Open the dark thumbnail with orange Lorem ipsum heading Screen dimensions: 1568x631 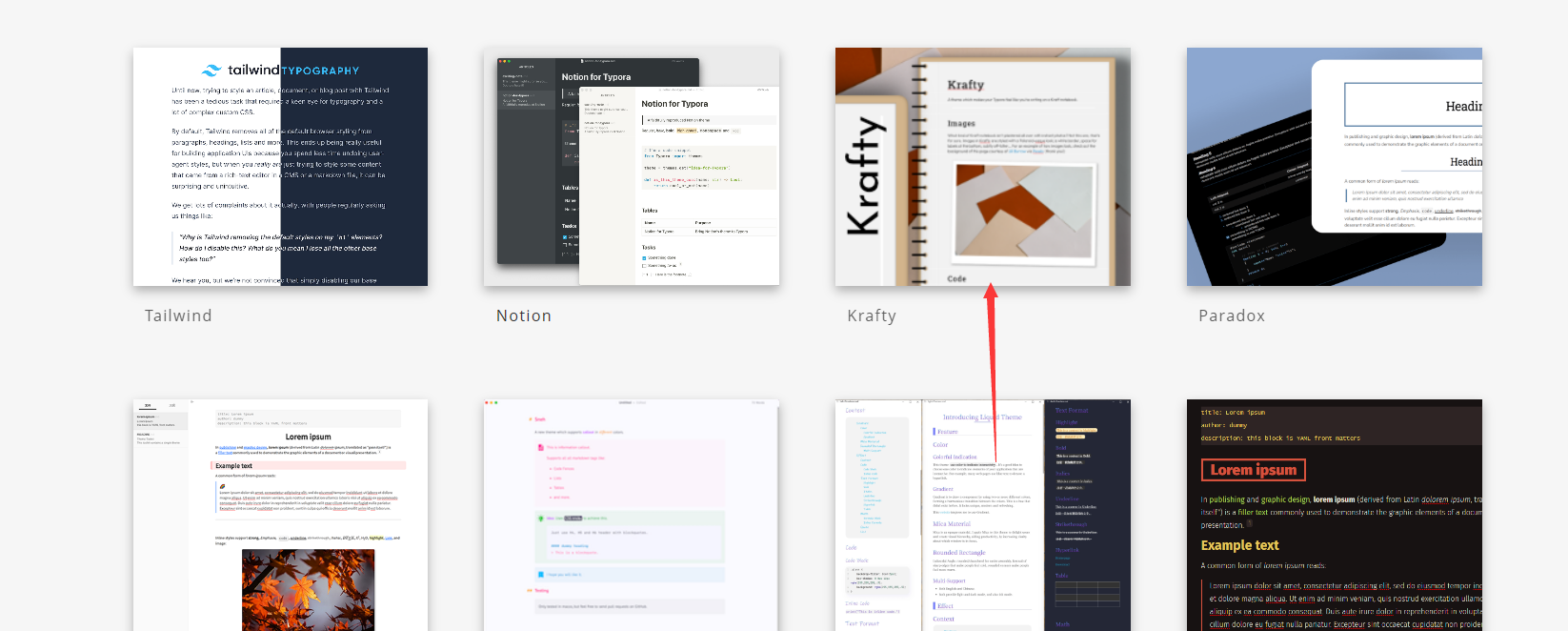1335,515
